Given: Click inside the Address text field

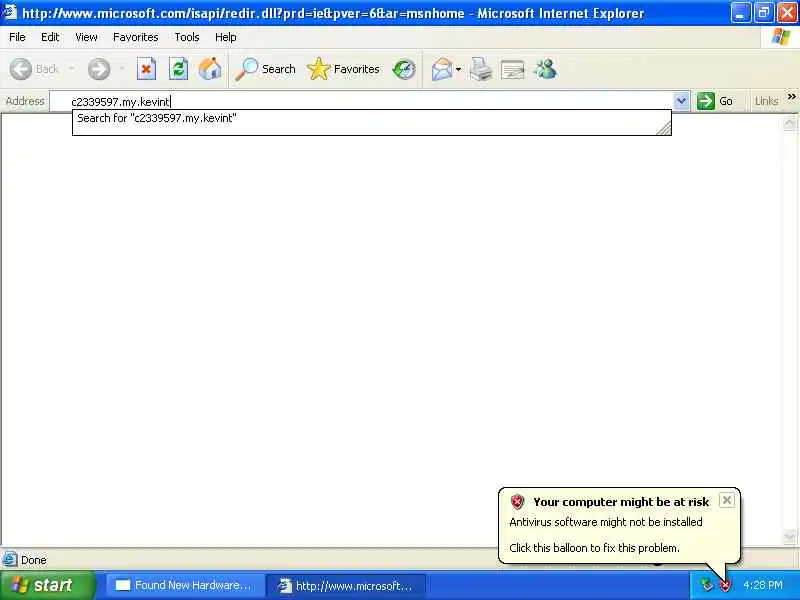Looking at the screenshot, I should pos(361,101).
